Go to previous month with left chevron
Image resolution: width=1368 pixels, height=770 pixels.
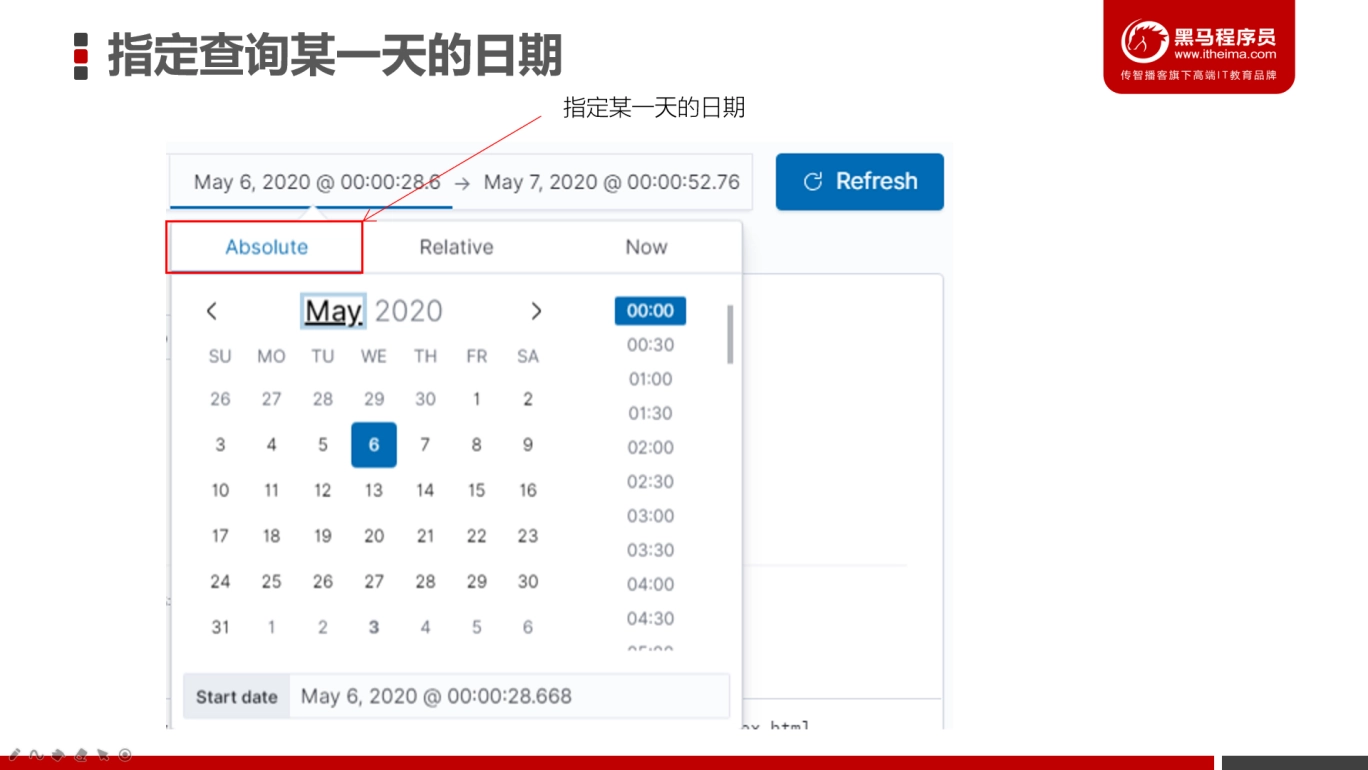[x=211, y=311]
